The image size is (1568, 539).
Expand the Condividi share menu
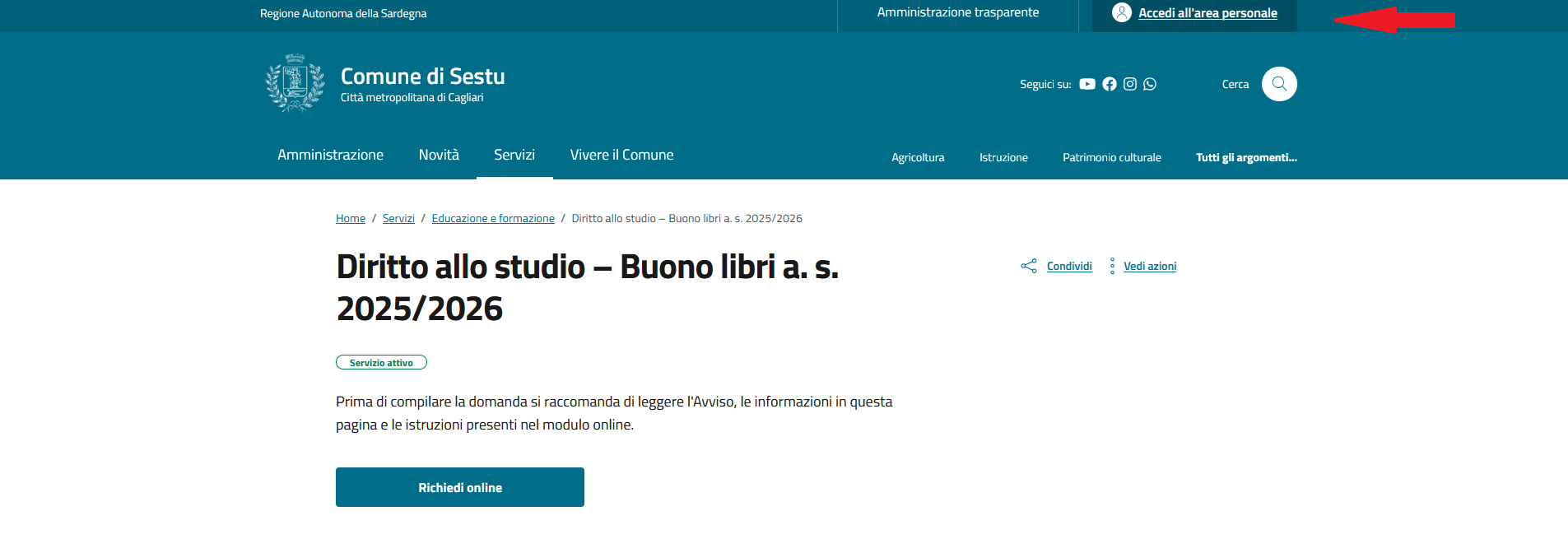1068,266
